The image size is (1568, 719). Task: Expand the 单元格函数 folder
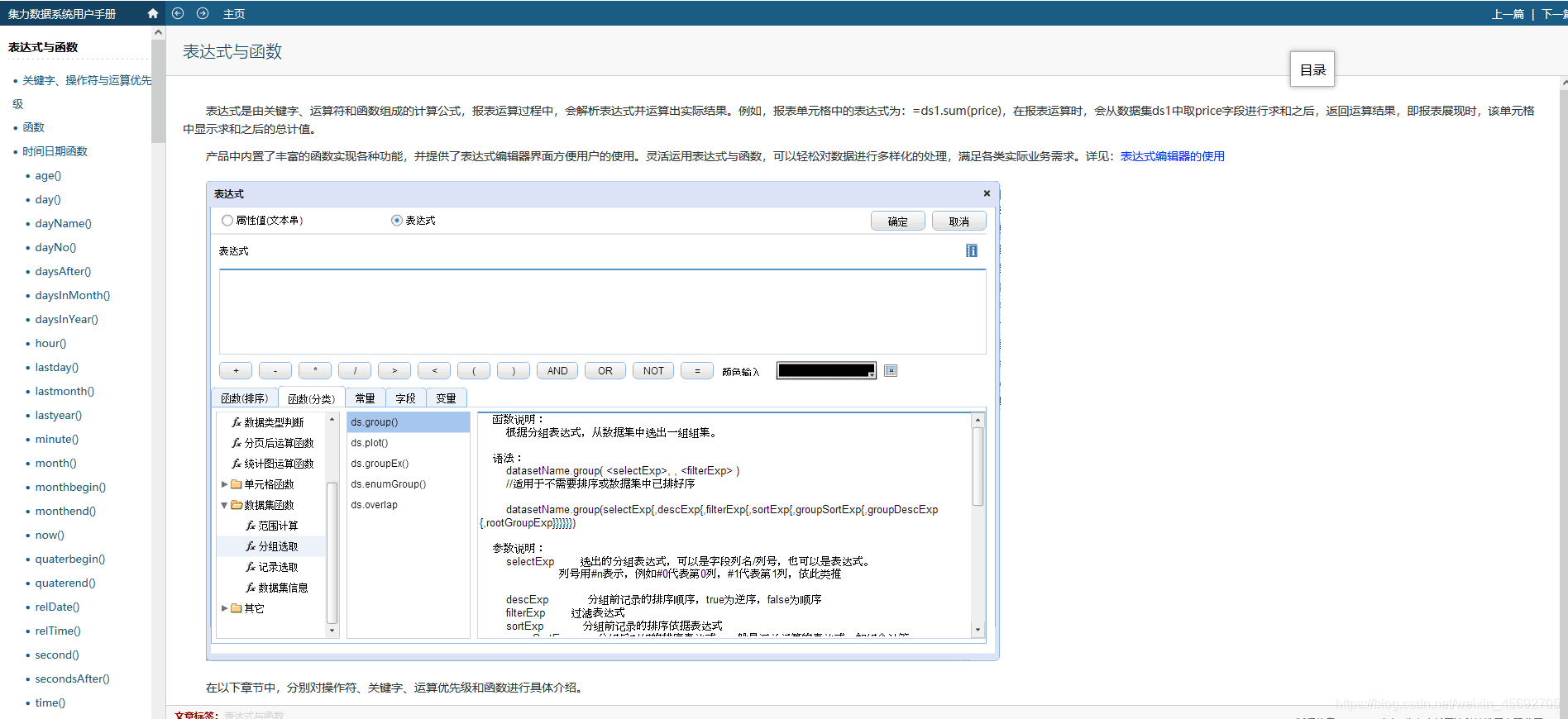click(224, 484)
